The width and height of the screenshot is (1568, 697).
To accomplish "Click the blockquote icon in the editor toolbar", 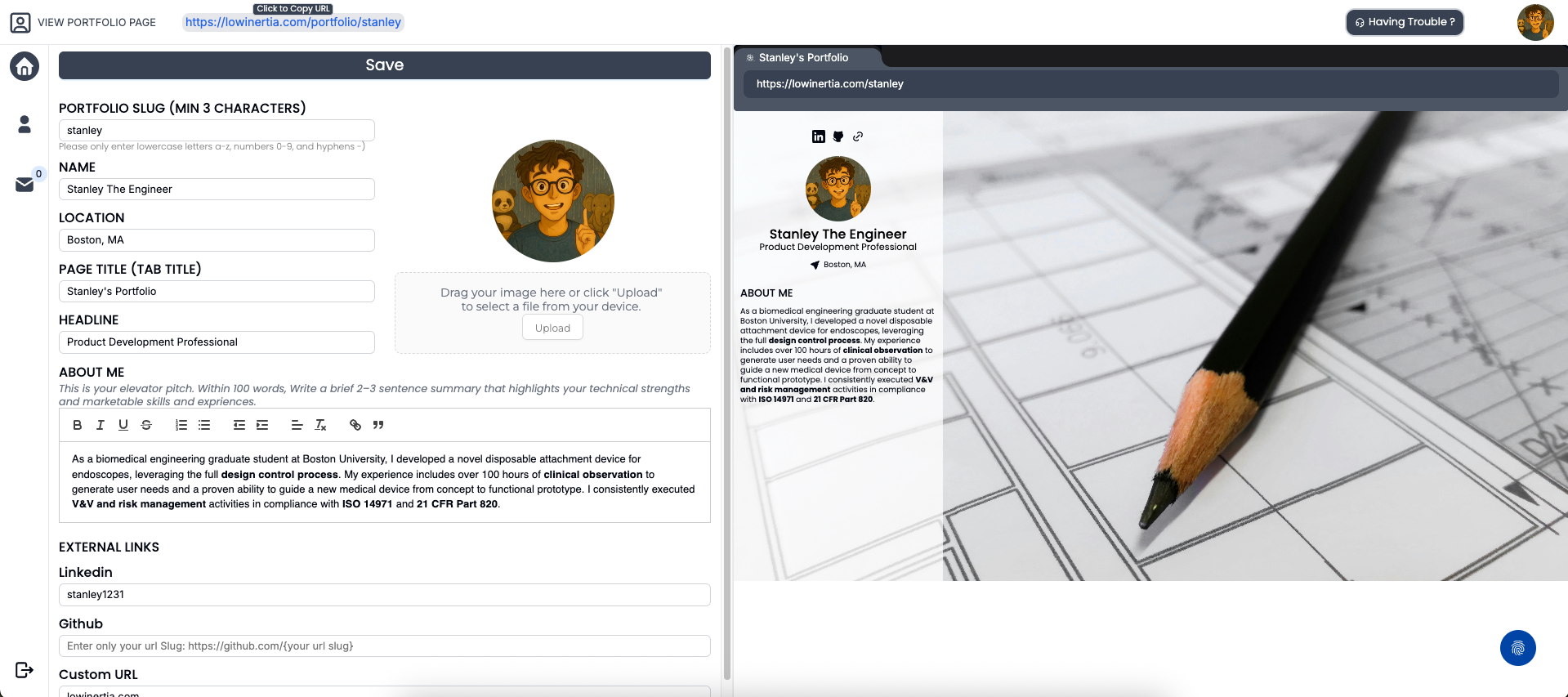I will (378, 425).
